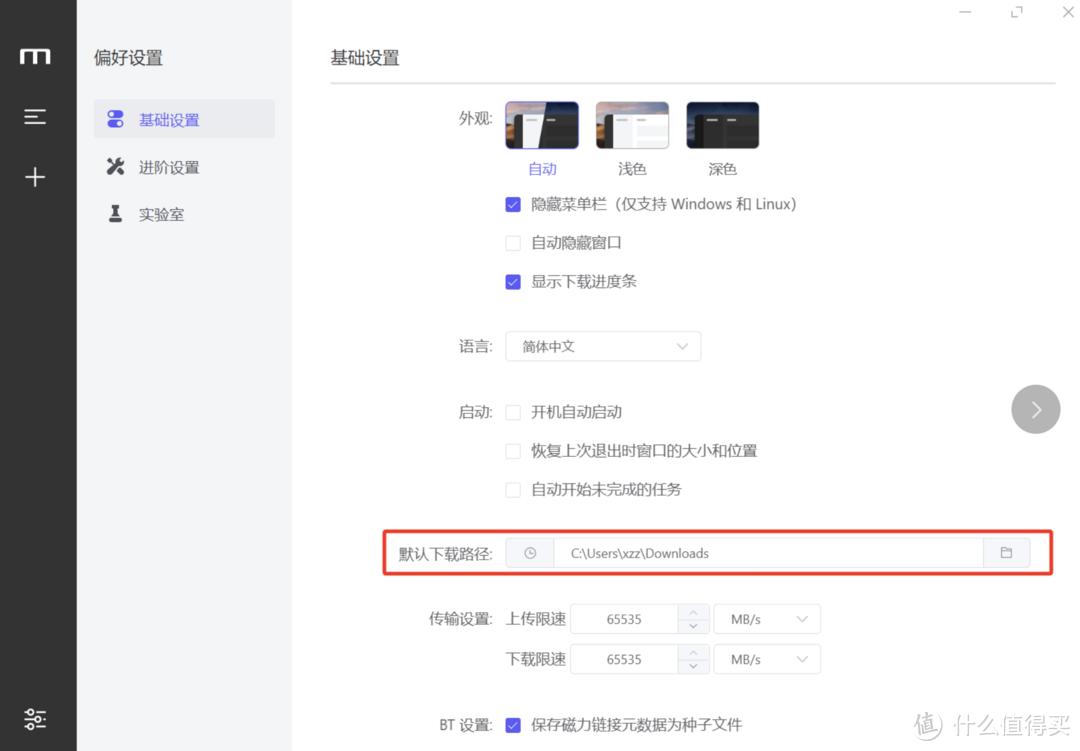
Task: Increase 上传限速 value with up arrow
Action: pyautogui.click(x=694, y=612)
